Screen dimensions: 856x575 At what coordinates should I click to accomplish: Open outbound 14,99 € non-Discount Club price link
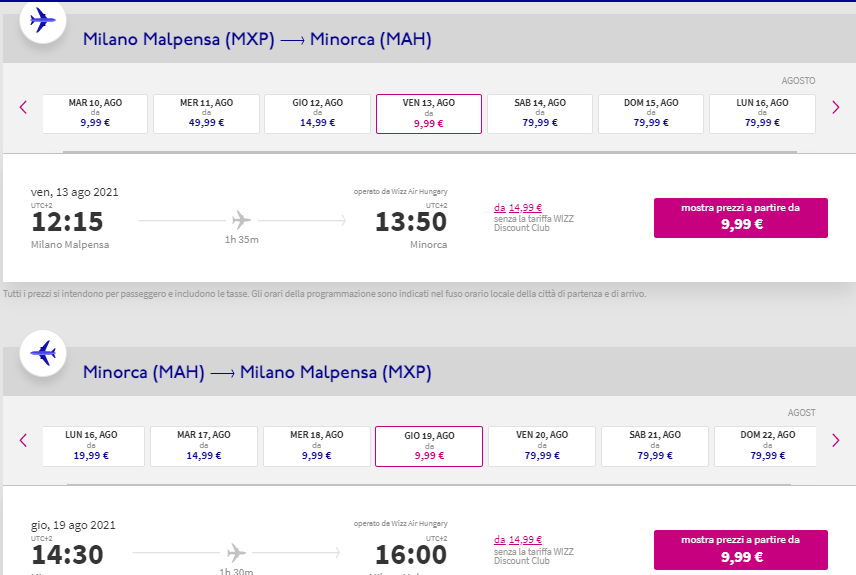click(518, 208)
